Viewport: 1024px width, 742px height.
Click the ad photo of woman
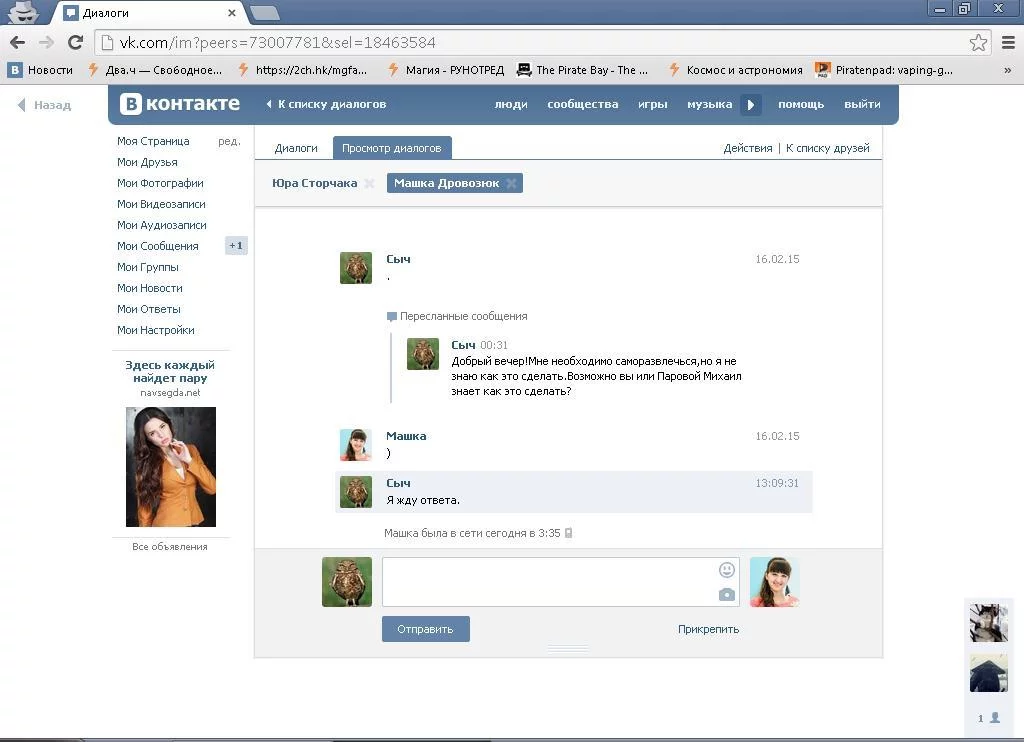[171, 467]
